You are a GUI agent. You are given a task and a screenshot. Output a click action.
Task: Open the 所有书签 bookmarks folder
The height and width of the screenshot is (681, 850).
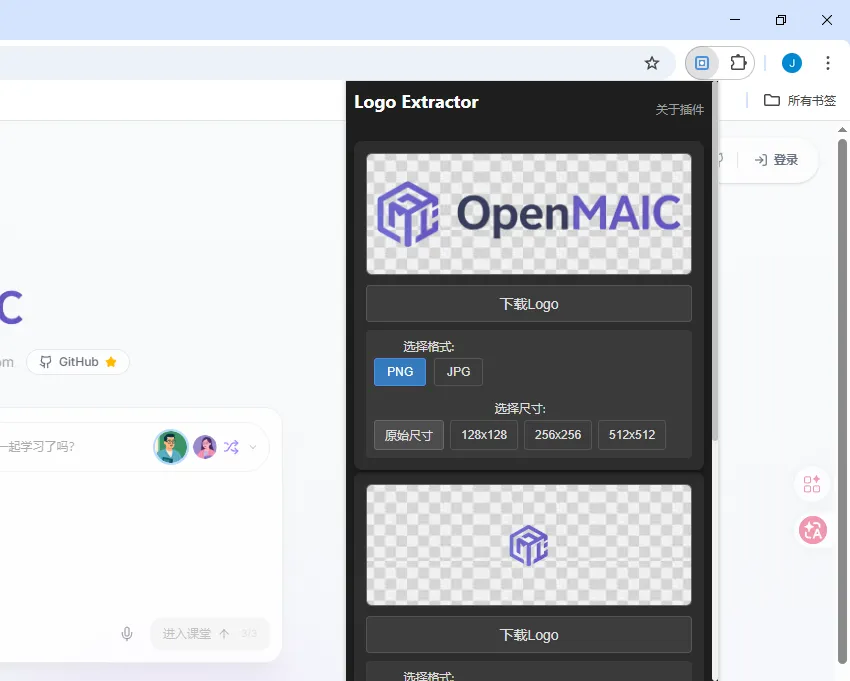tap(800, 100)
